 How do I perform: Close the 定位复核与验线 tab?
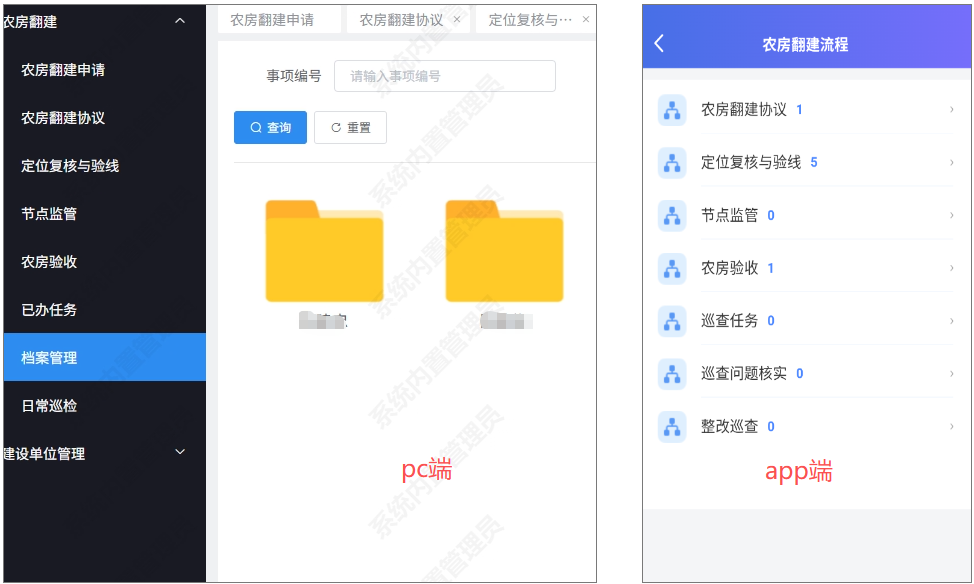pyautogui.click(x=586, y=20)
